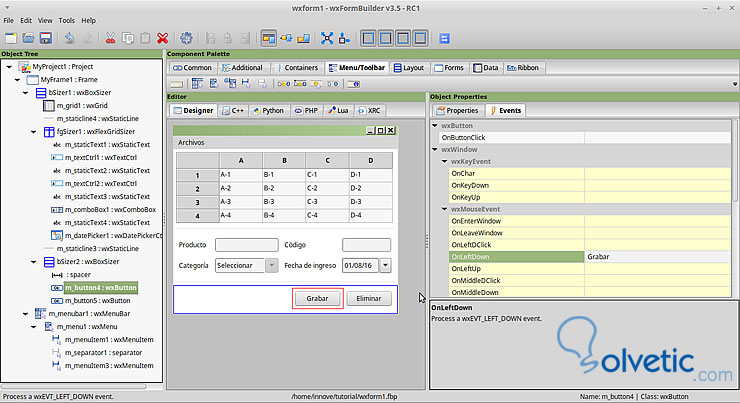Switch to the Layout palette tab
The width and height of the screenshot is (740, 403).
pos(409,68)
